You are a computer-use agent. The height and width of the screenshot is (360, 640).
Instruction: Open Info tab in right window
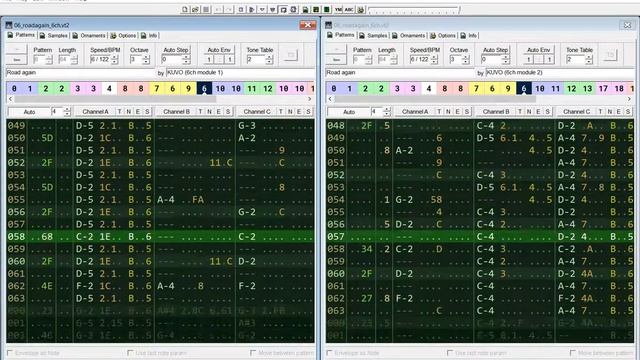click(469, 36)
